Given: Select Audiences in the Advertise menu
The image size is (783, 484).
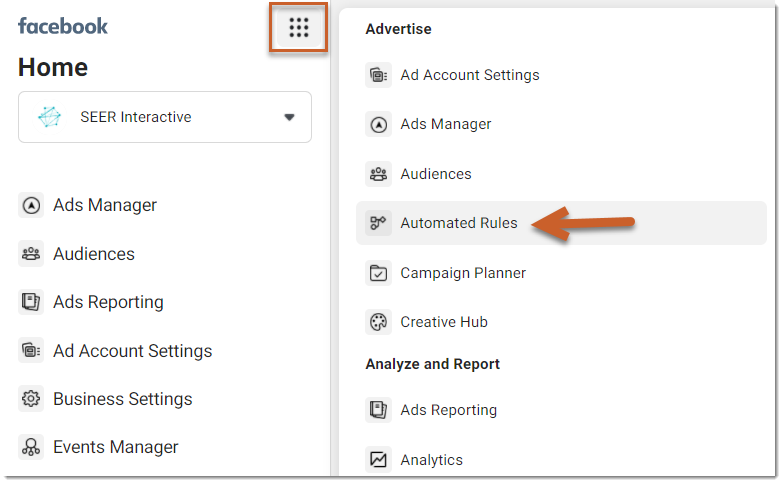Looking at the screenshot, I should 436,174.
